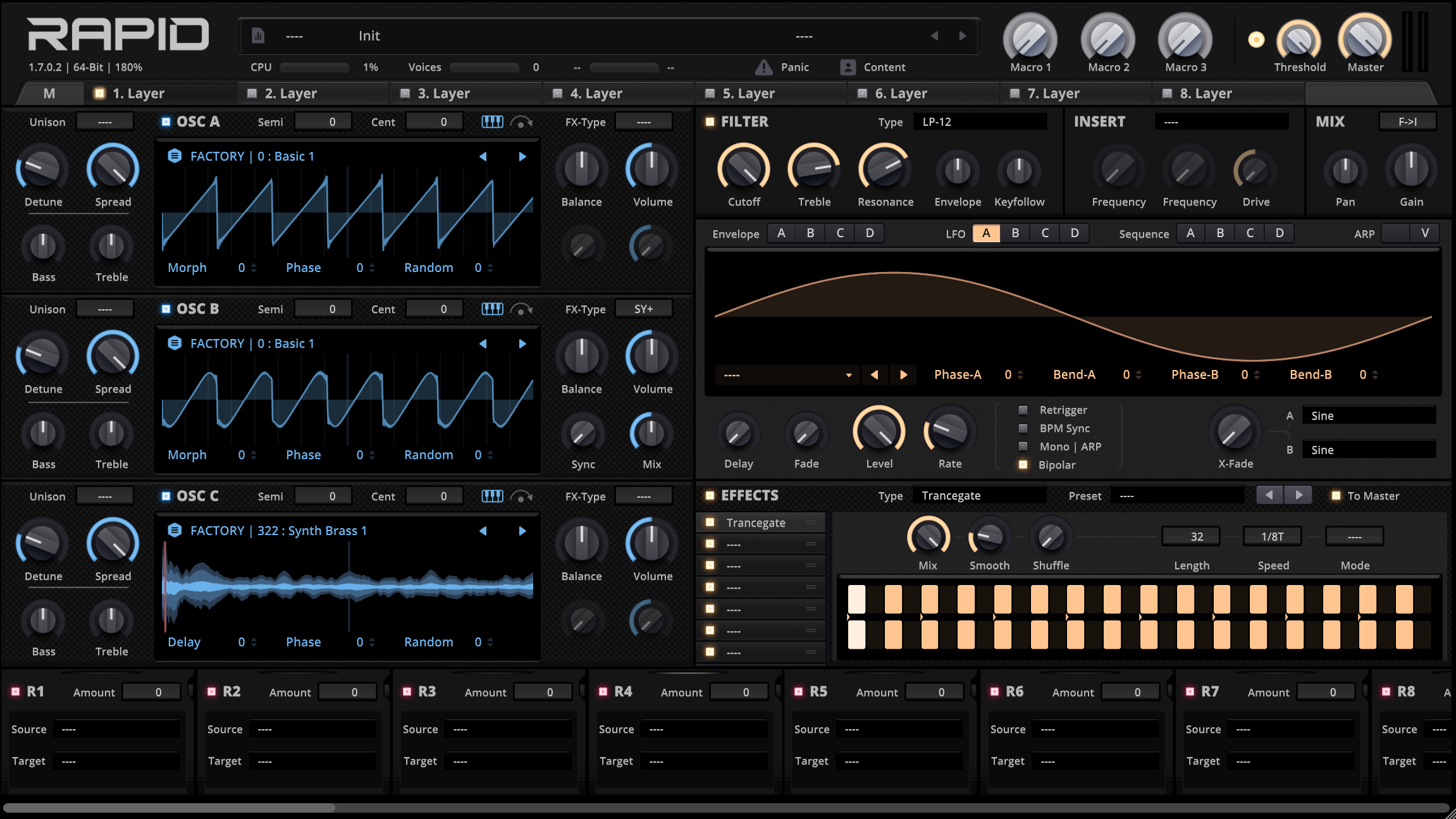The width and height of the screenshot is (1456, 819).
Task: Hit the Panic warning icon
Action: click(x=763, y=67)
